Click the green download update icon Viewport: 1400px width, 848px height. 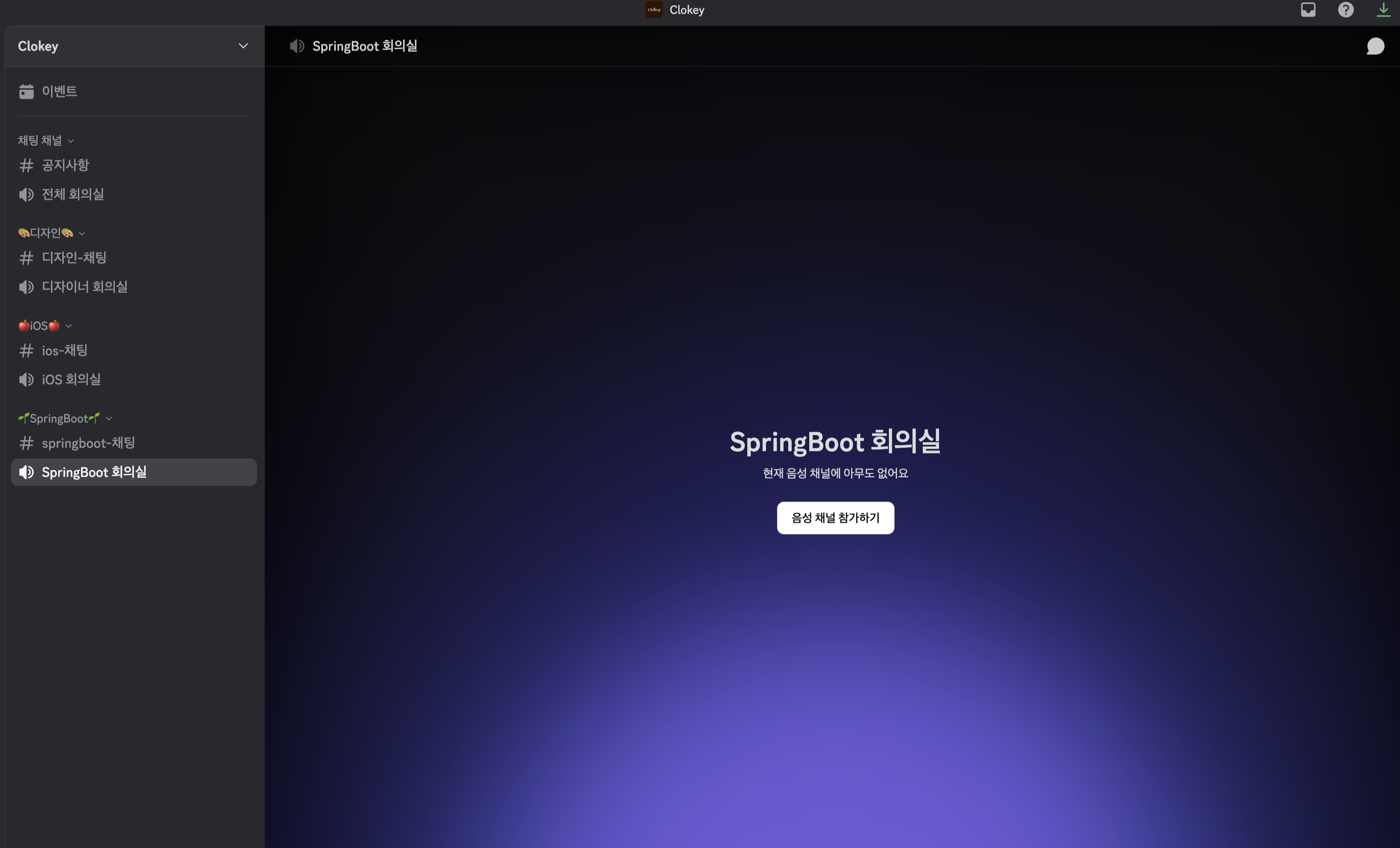pyautogui.click(x=1383, y=10)
